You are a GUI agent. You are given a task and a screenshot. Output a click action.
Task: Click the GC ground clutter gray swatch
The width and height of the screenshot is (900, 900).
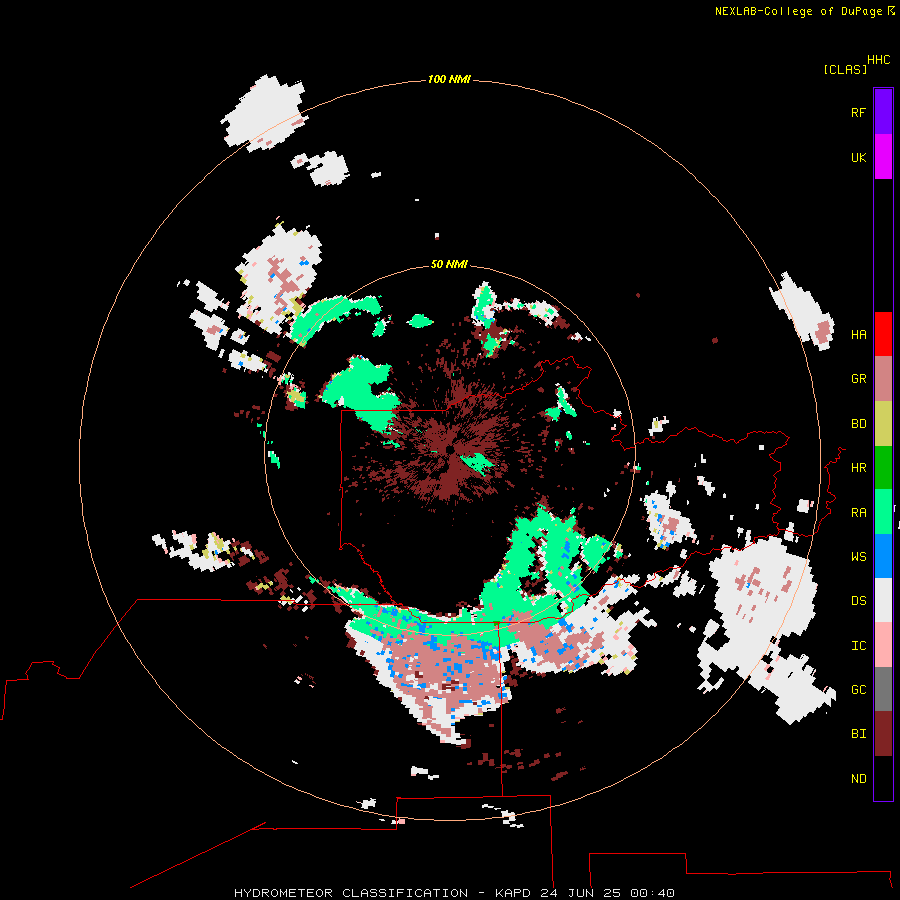tap(883, 689)
